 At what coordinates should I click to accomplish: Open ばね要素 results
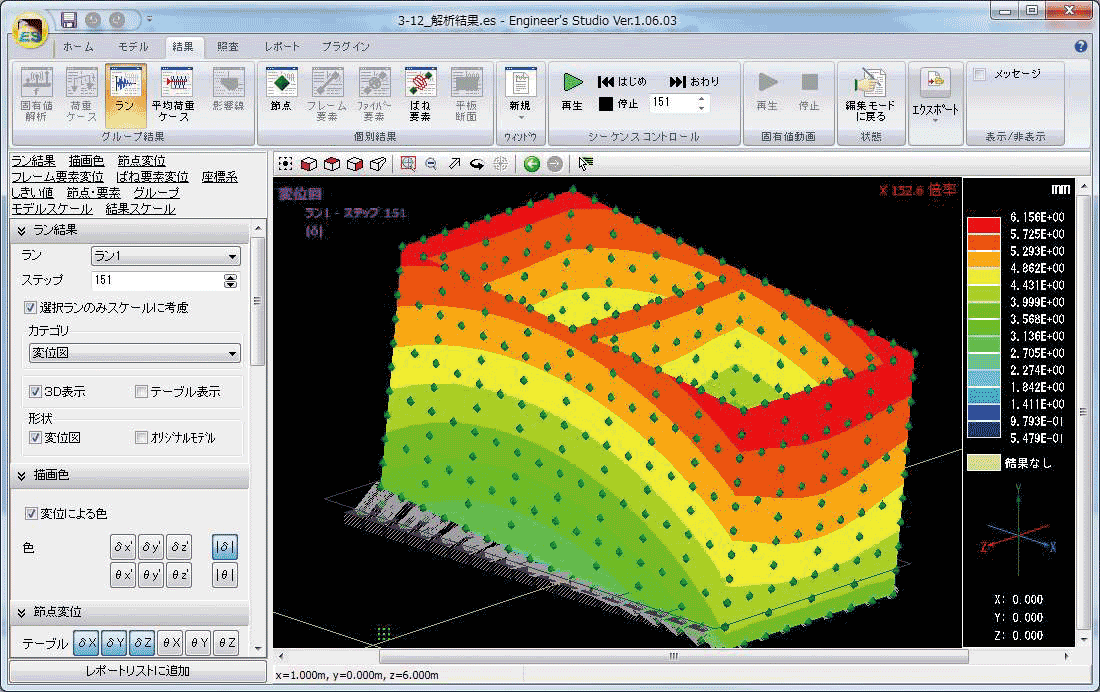point(419,94)
